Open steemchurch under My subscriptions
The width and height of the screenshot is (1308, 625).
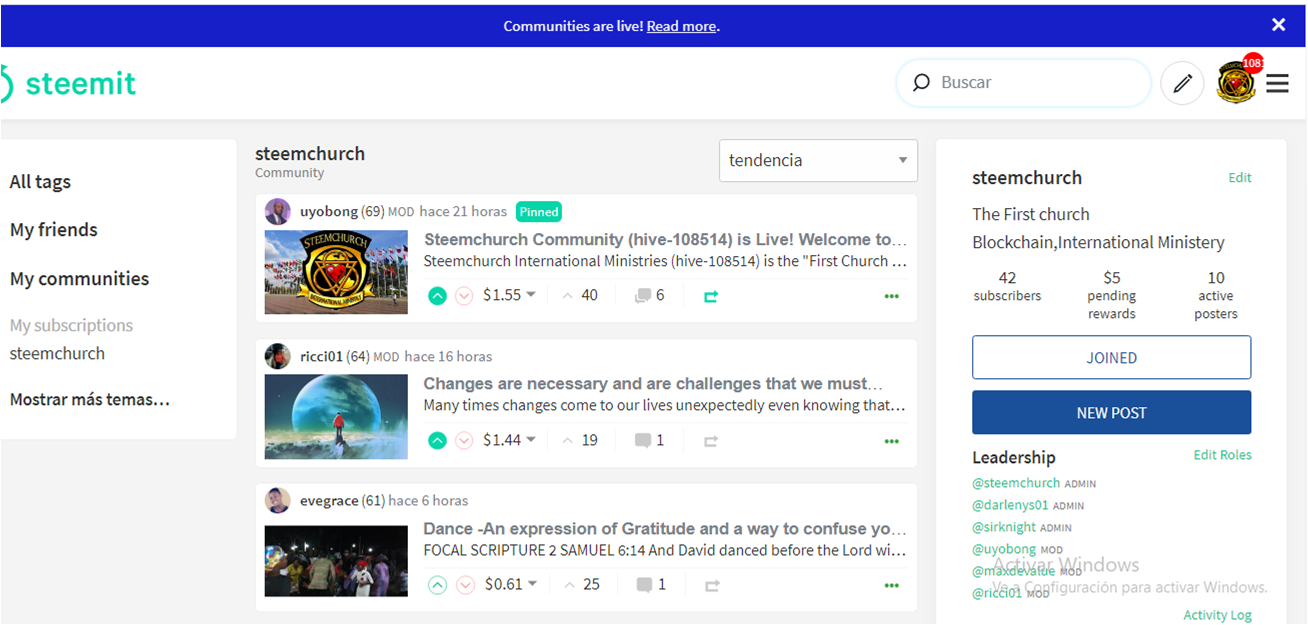(x=57, y=353)
